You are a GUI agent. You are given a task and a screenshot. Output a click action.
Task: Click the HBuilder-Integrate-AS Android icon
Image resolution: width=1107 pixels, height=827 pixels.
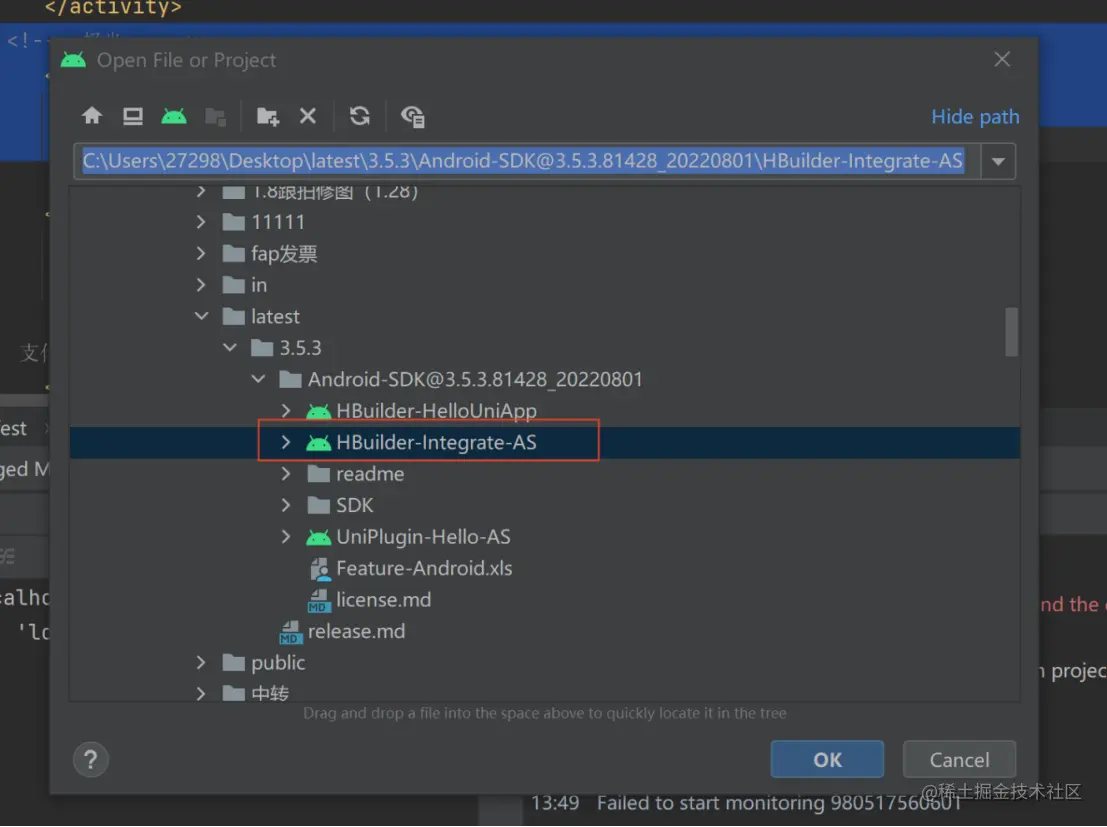pyautogui.click(x=318, y=443)
